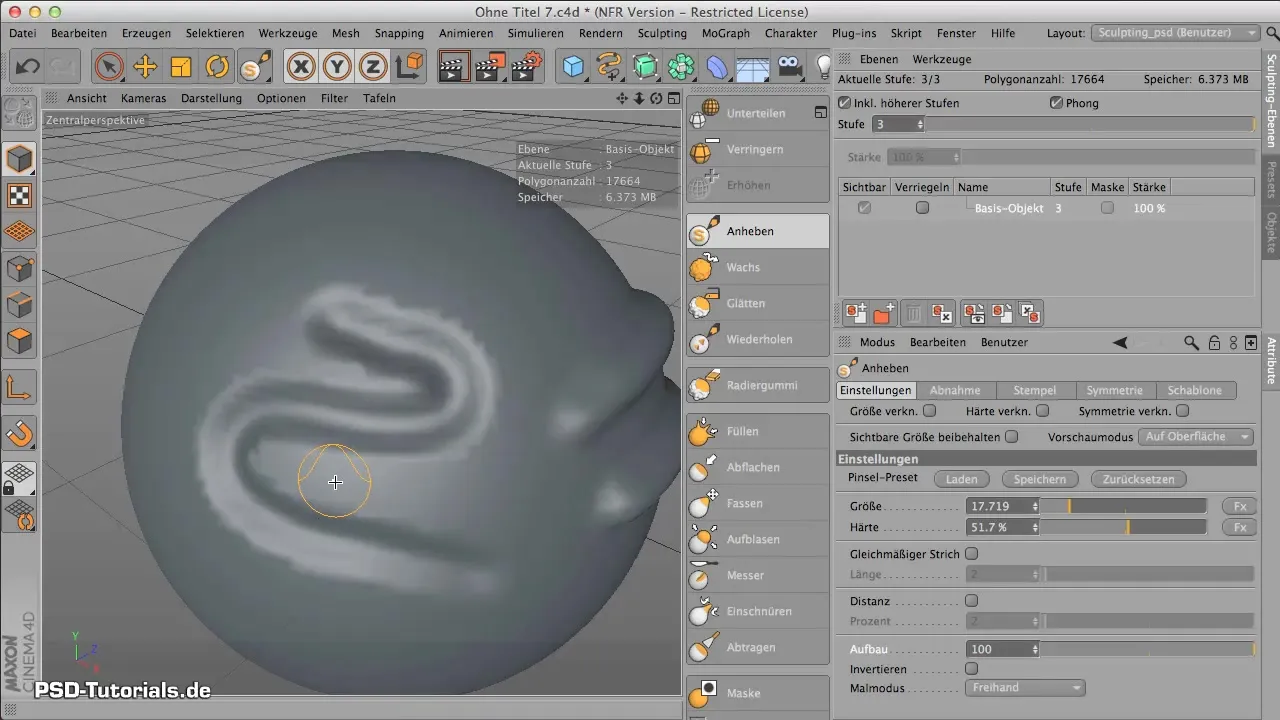
Task: Toggle Z axis lock
Action: point(373,67)
